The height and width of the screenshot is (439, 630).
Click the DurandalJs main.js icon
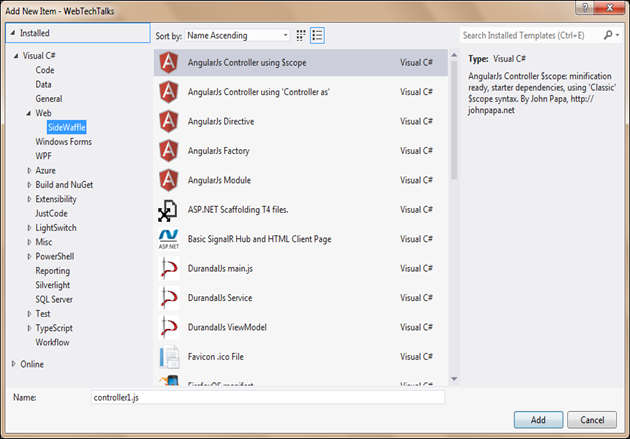point(169,268)
